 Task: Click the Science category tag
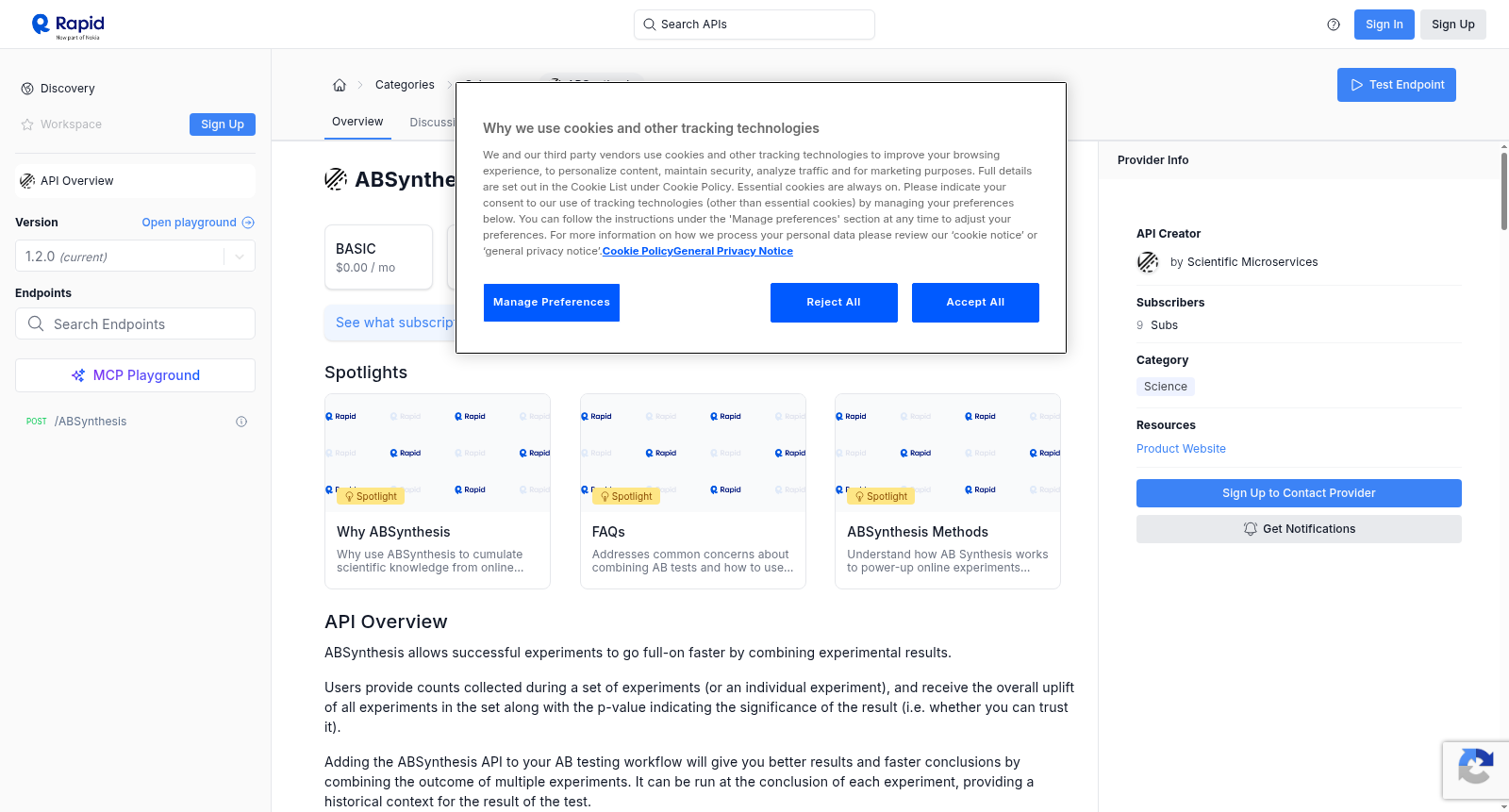pyautogui.click(x=1166, y=387)
